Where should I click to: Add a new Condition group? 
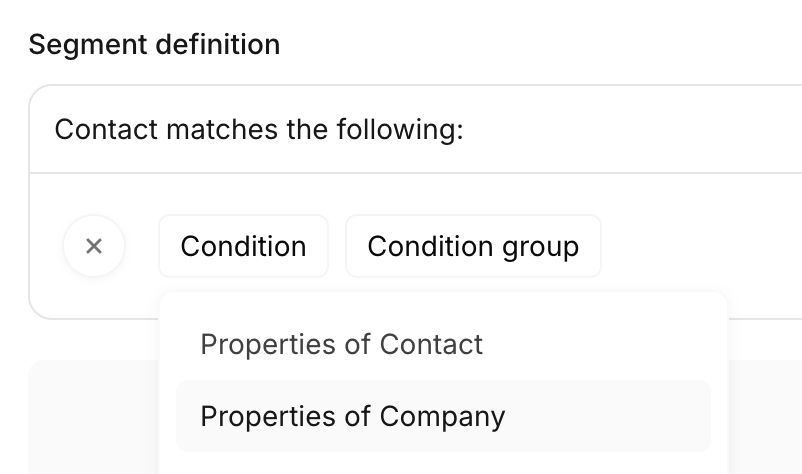[x=473, y=246]
